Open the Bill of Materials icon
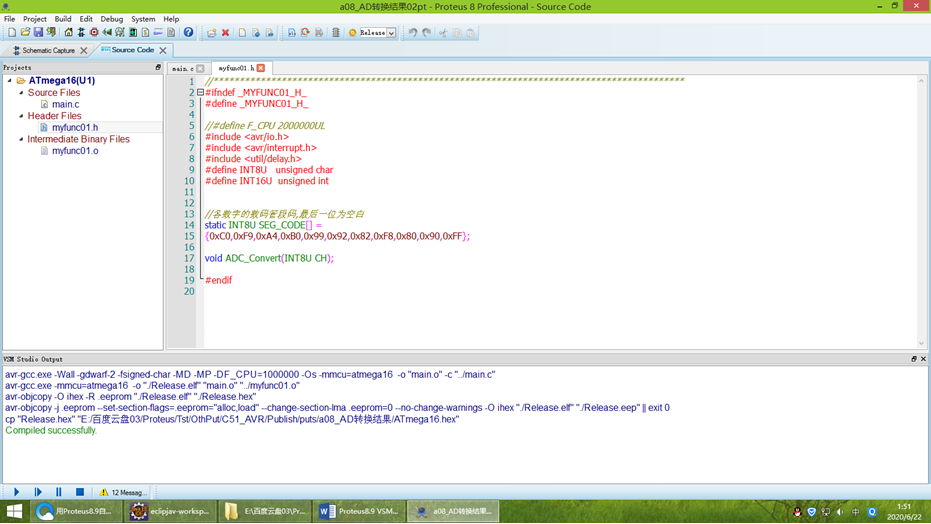Screen dimensions: 931x524 click(145, 33)
